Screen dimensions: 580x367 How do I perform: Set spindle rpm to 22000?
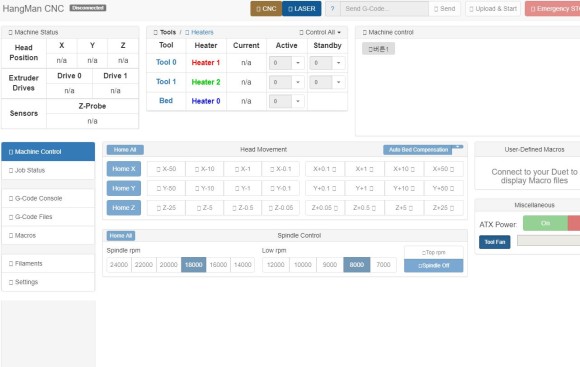tap(144, 265)
